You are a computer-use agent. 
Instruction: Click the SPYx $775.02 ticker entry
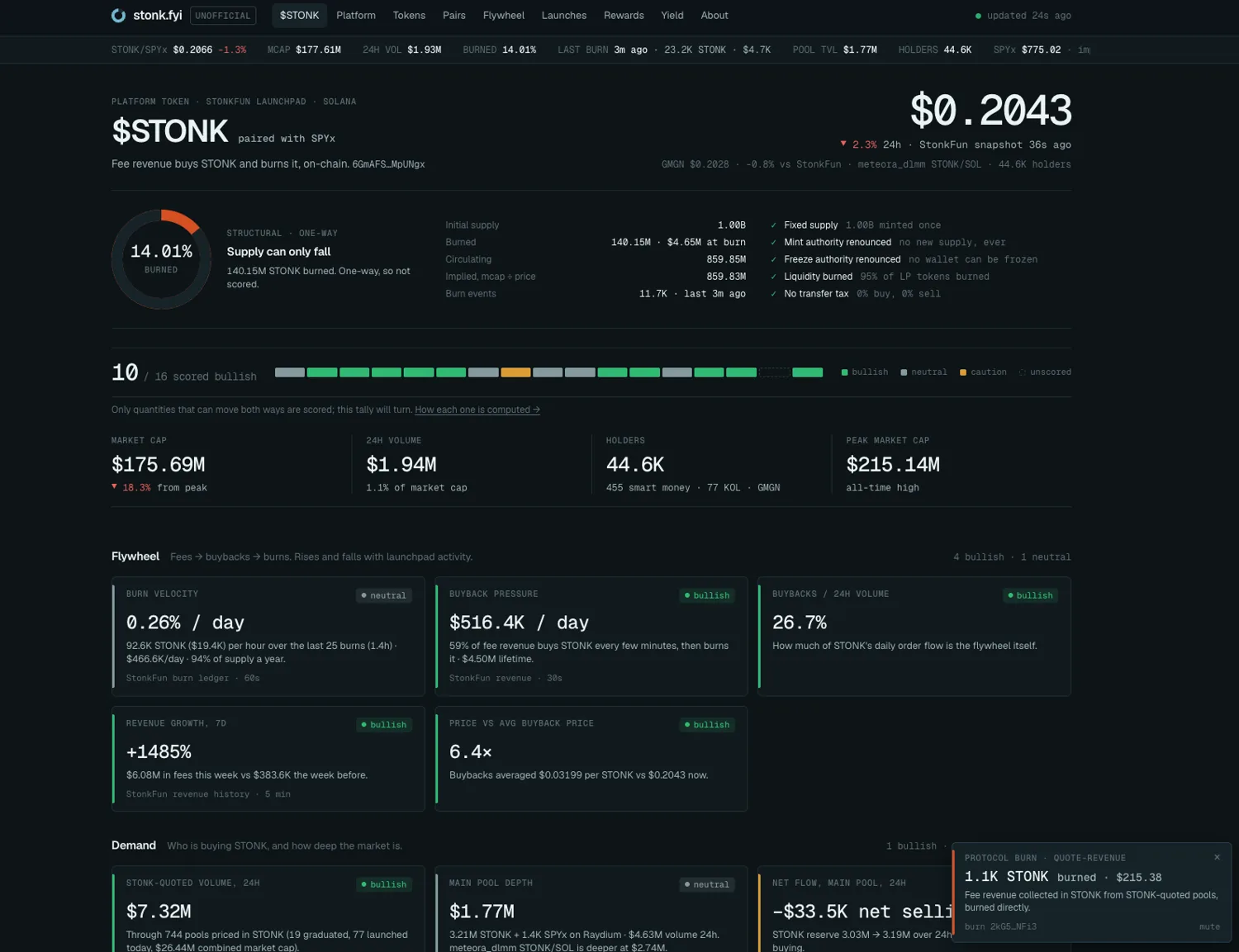1027,50
